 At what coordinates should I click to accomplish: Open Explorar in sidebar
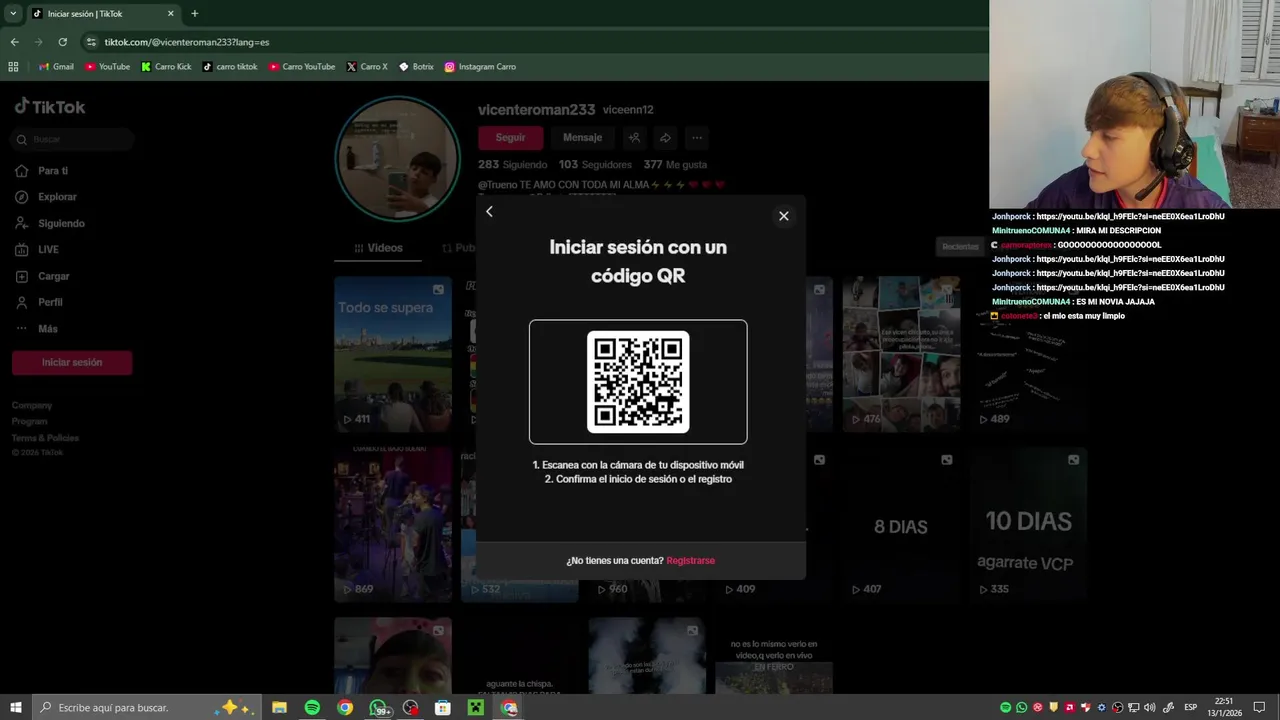46,197
